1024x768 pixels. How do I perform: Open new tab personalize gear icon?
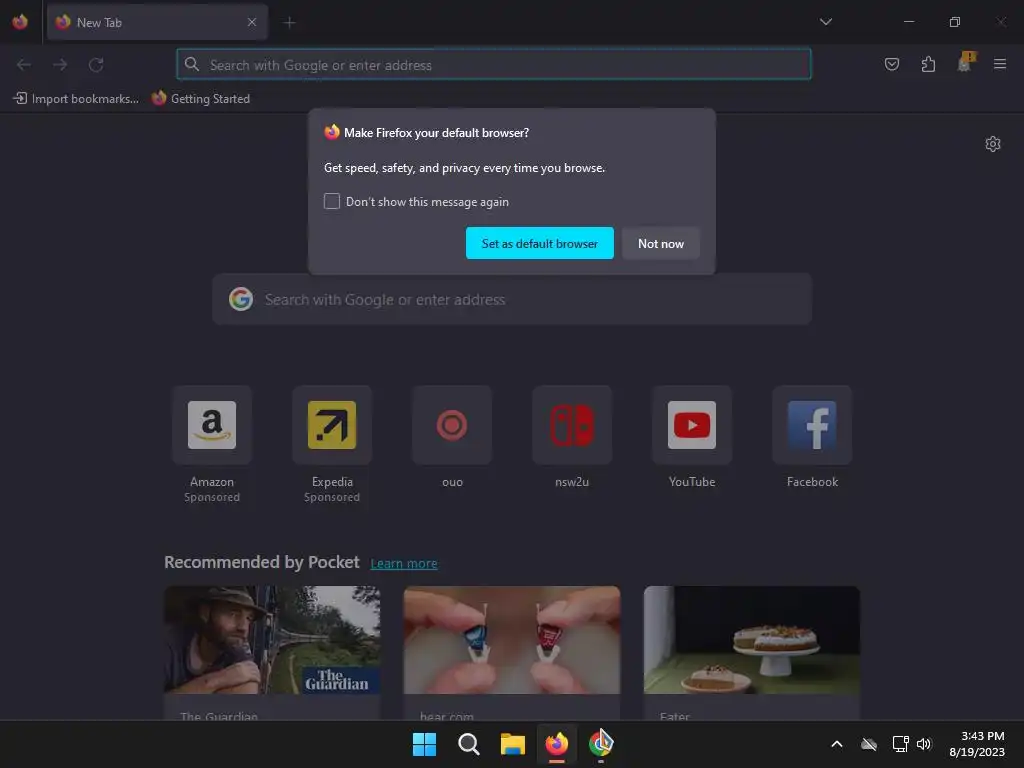pos(993,144)
